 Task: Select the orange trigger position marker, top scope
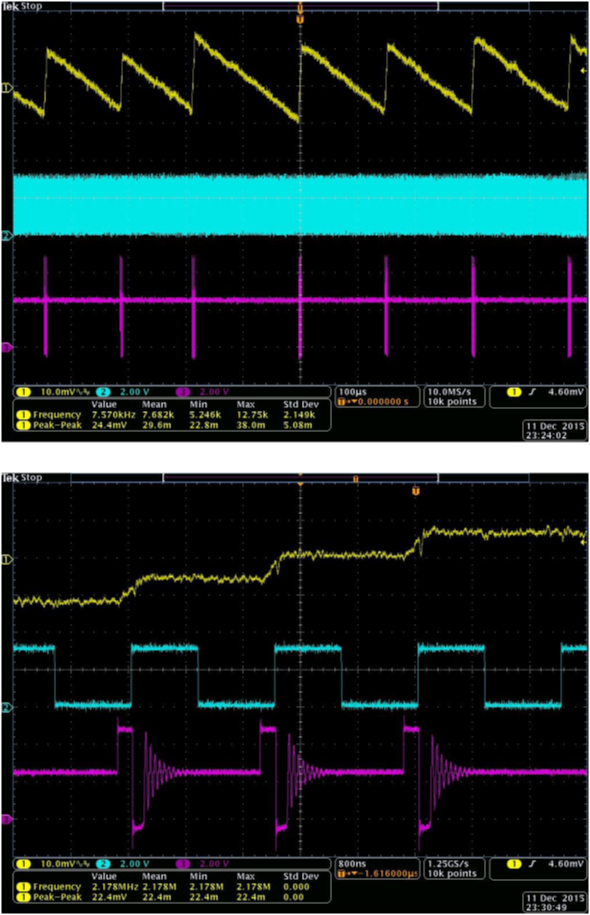pyautogui.click(x=300, y=20)
